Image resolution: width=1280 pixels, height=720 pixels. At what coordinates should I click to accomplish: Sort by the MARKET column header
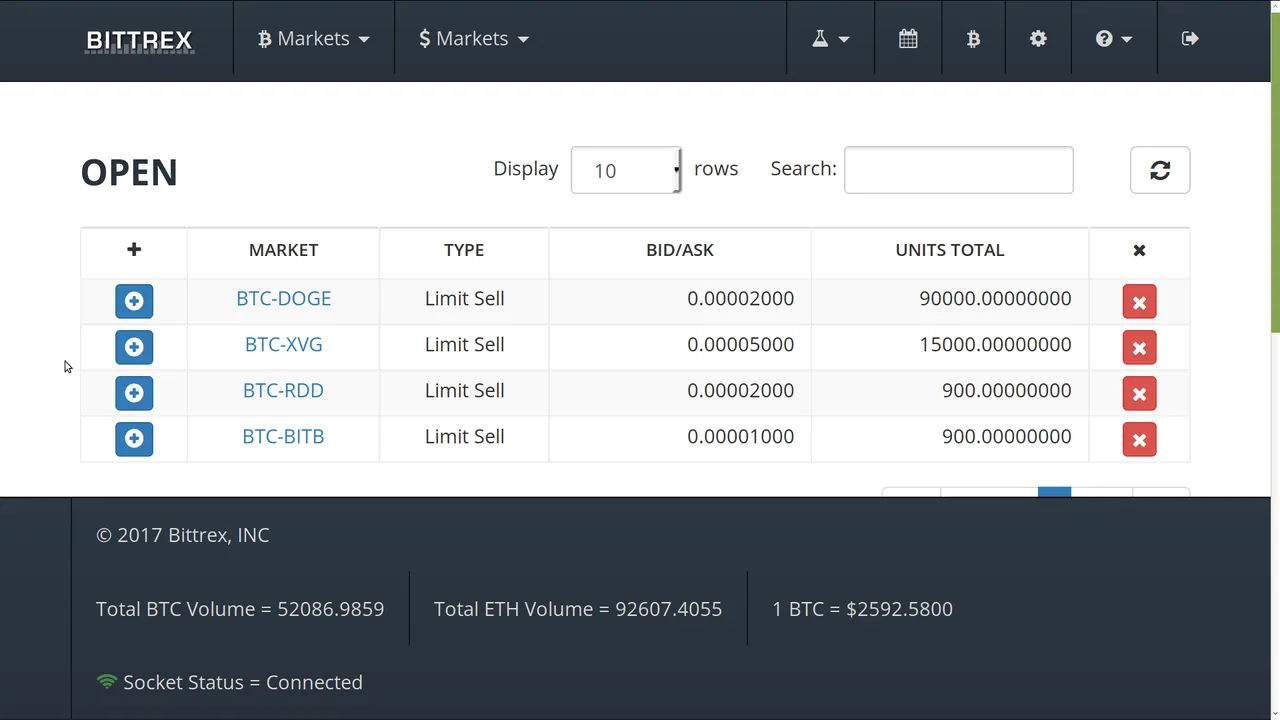tap(284, 251)
